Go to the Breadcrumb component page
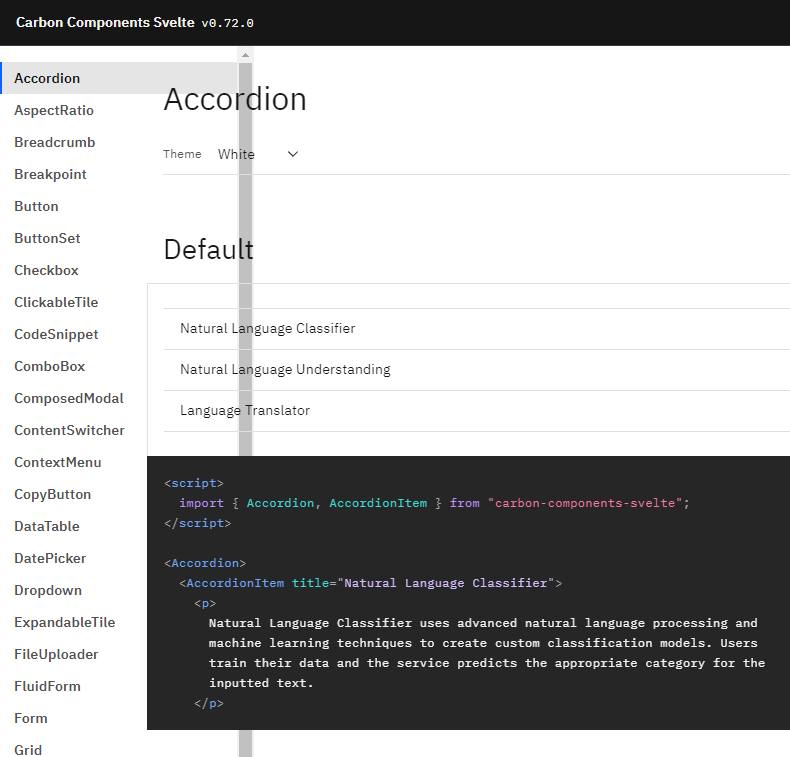The image size is (790, 757). [x=54, y=143]
